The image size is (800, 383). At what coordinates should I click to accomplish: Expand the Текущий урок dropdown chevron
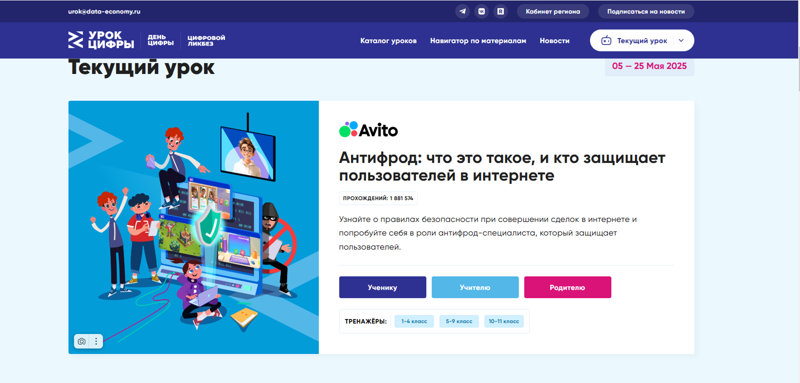pyautogui.click(x=681, y=41)
